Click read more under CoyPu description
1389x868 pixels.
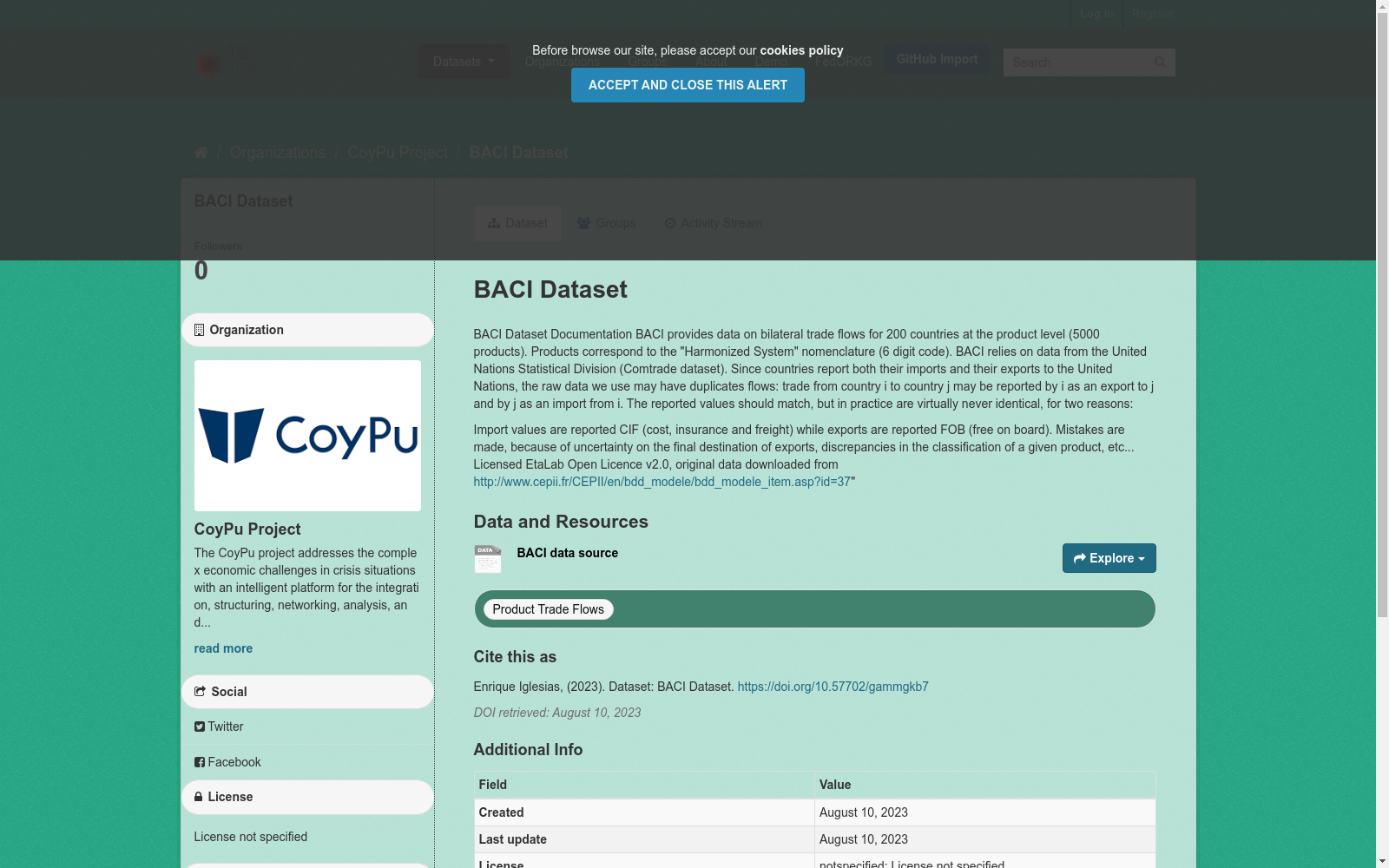(223, 648)
